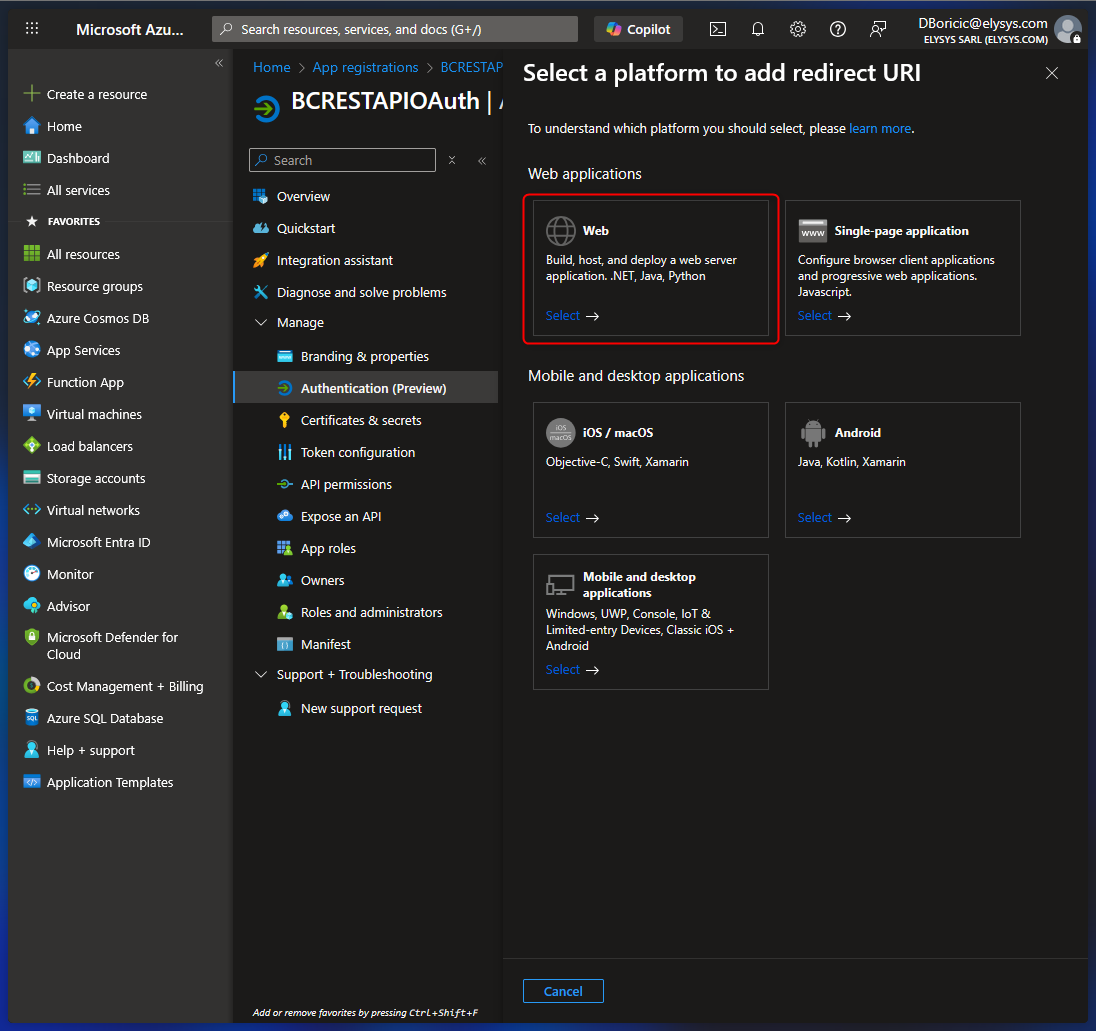Viewport: 1096px width, 1031px height.
Task: Open portal settings gear icon
Action: 798,29
